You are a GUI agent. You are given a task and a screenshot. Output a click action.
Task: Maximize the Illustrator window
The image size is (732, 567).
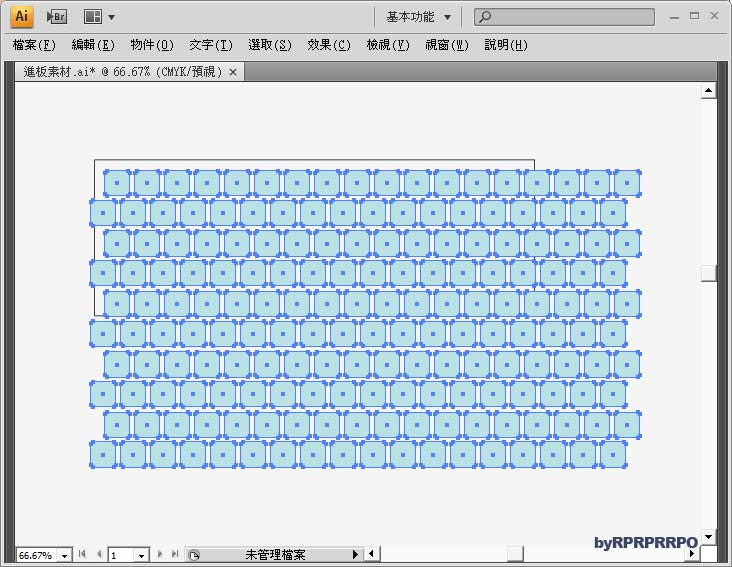click(x=695, y=16)
